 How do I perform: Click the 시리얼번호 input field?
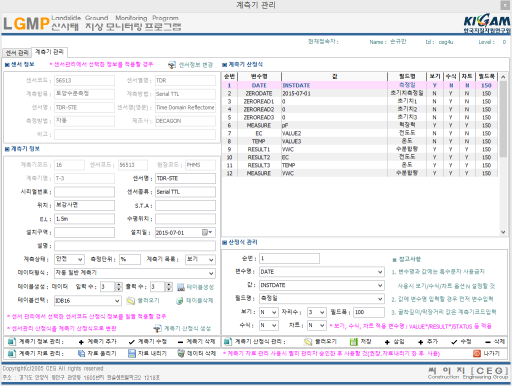pyautogui.click(x=84, y=192)
